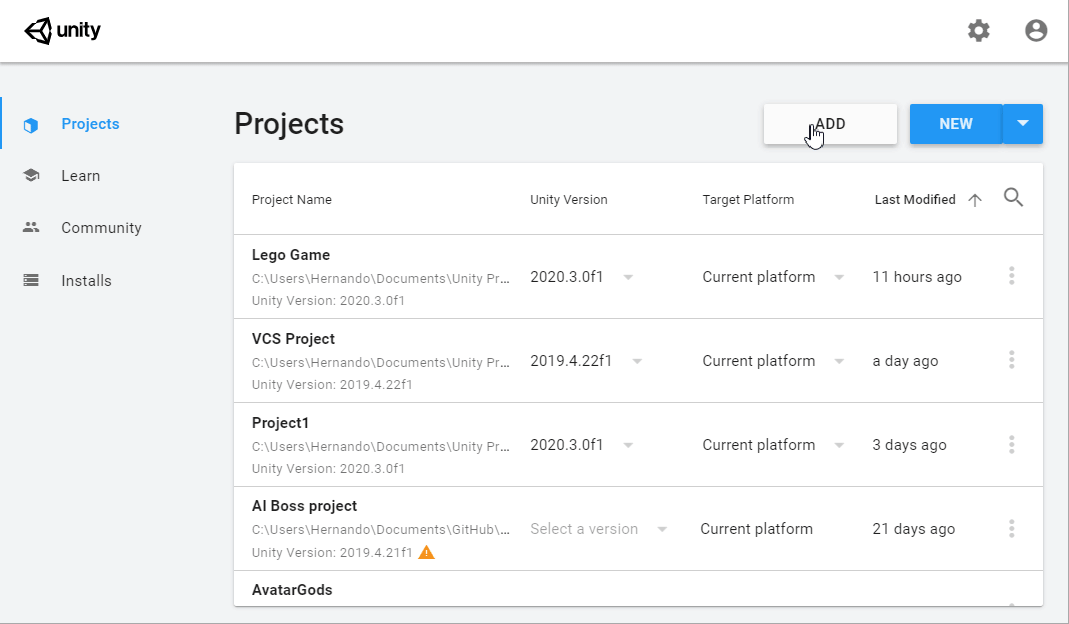The height and width of the screenshot is (624, 1069).
Task: Sort by Unity Version column header
Action: (x=569, y=200)
